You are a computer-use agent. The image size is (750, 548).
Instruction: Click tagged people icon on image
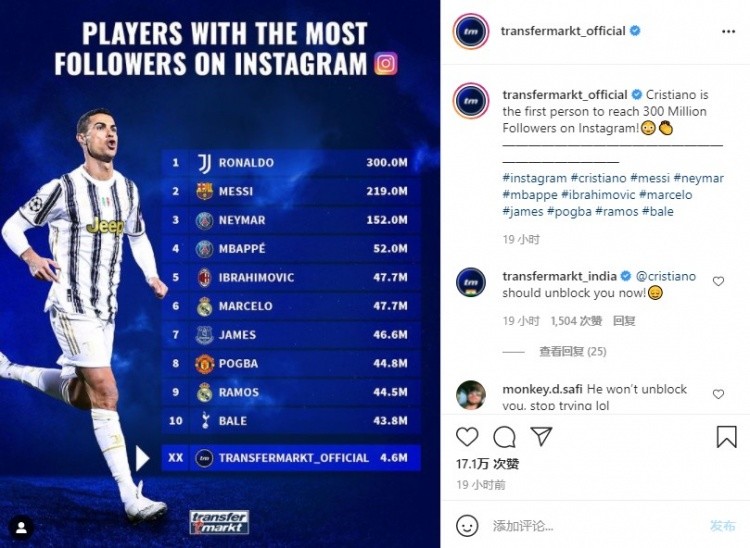tap(22, 528)
